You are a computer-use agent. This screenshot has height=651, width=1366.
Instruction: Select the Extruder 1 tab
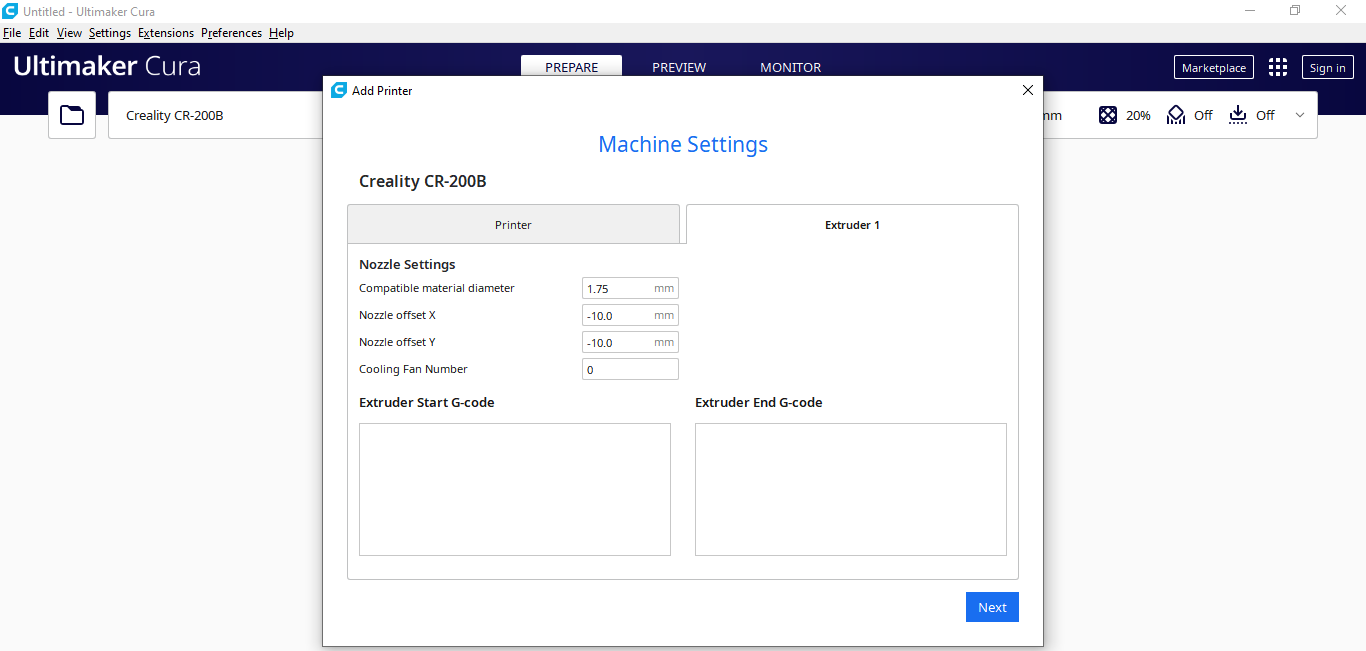(x=852, y=225)
